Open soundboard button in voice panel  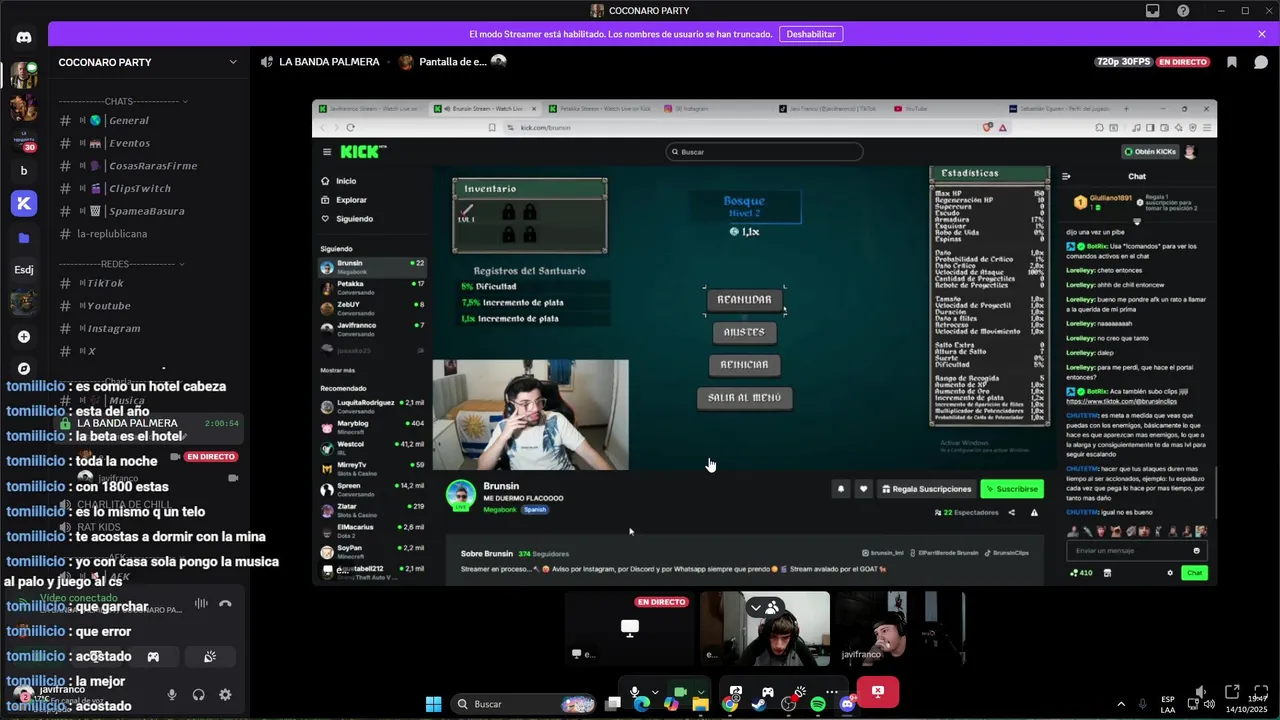click(x=210, y=657)
